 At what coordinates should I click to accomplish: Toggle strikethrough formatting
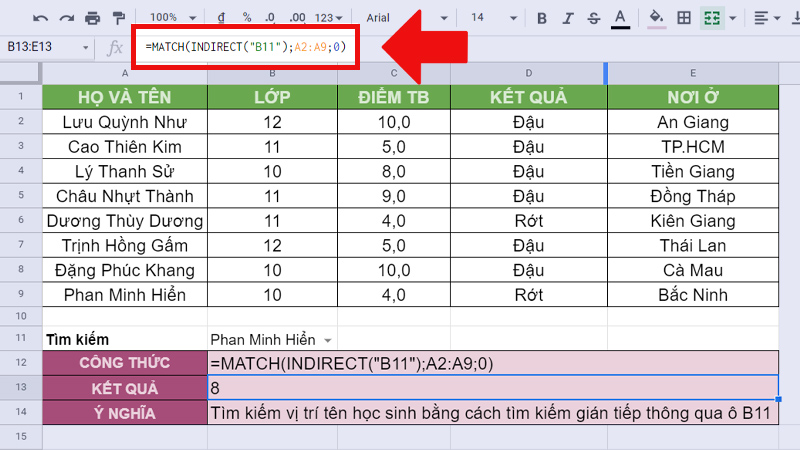point(593,18)
